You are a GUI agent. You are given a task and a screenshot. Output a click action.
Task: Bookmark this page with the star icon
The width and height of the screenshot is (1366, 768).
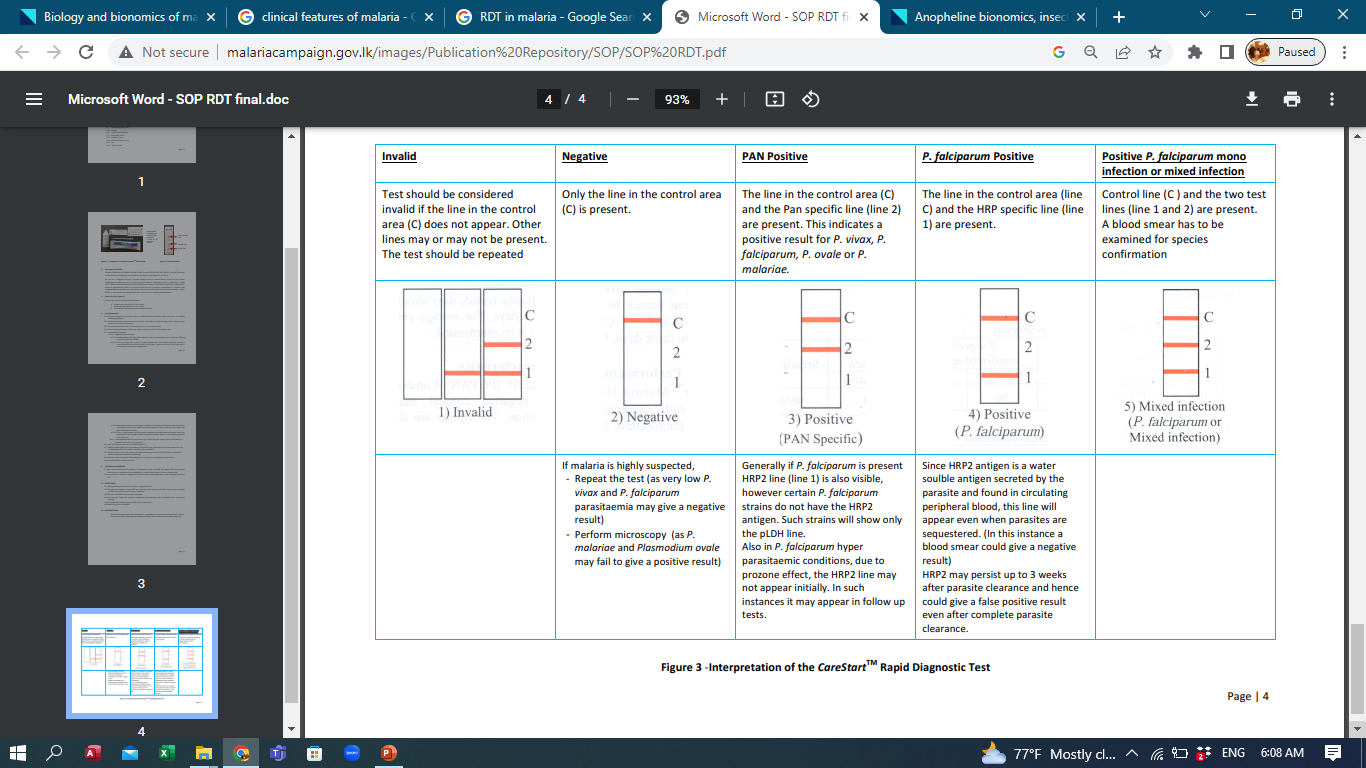coord(1155,52)
